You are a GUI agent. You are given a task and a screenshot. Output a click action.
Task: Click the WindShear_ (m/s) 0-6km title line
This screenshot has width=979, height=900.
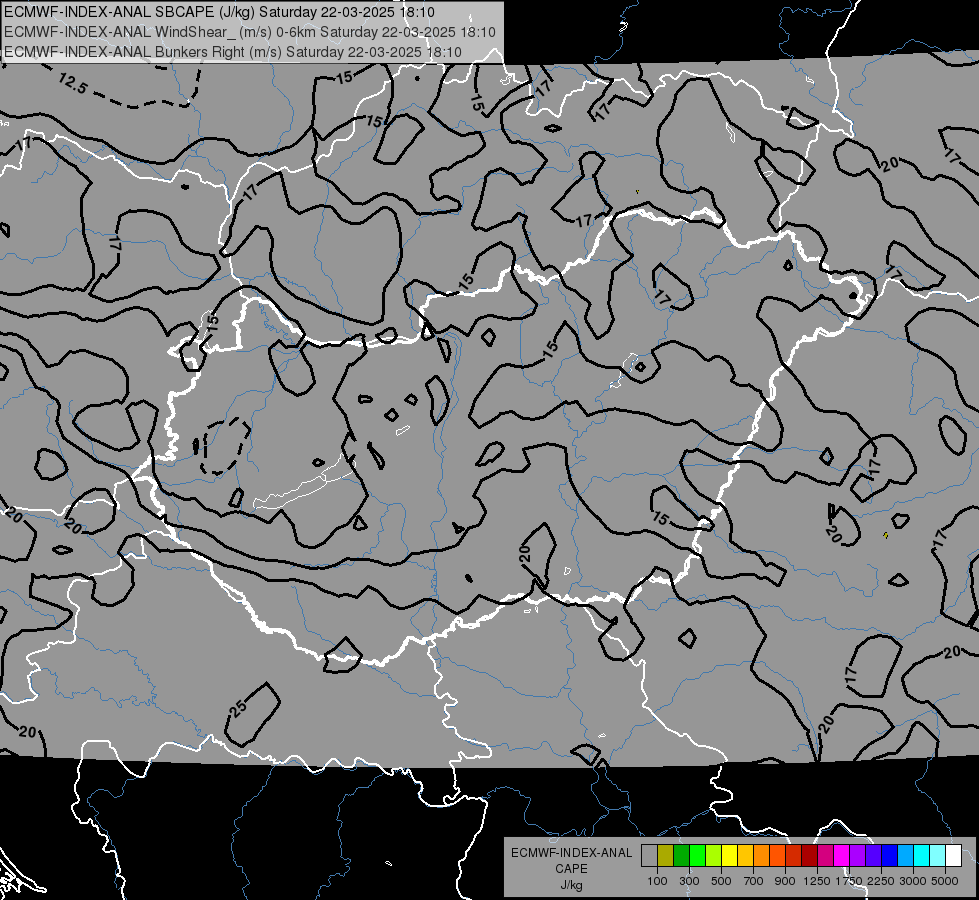[250, 32]
